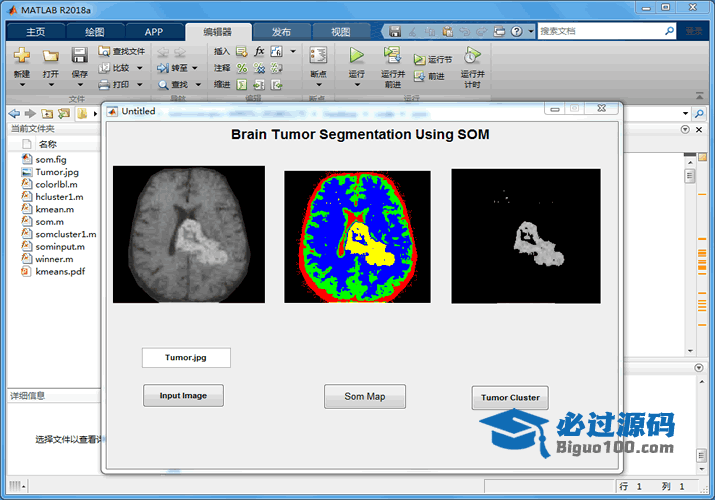
Task: Switch to the Plots (绘图) tab
Action: (x=95, y=32)
